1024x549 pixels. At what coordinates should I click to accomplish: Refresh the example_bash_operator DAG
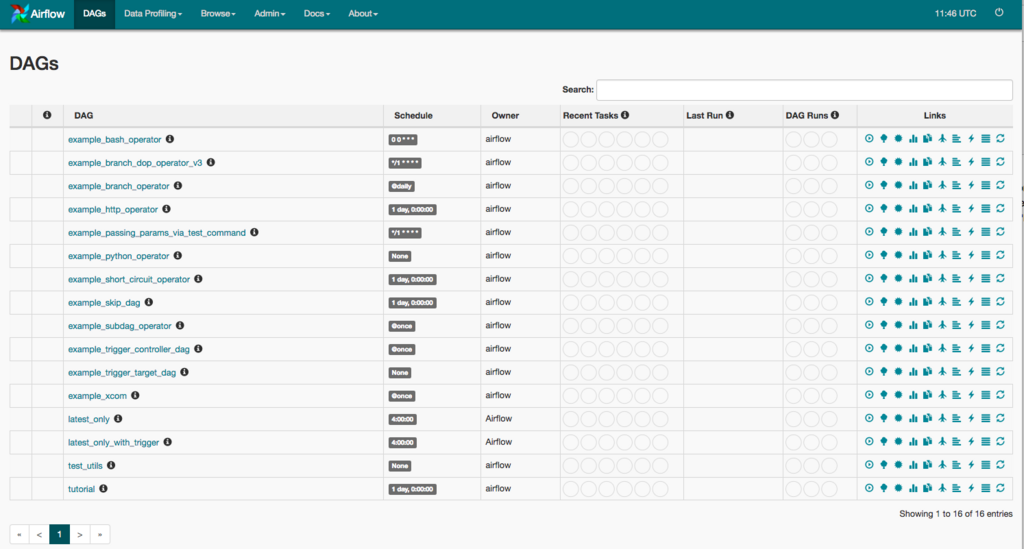[x=1000, y=138]
